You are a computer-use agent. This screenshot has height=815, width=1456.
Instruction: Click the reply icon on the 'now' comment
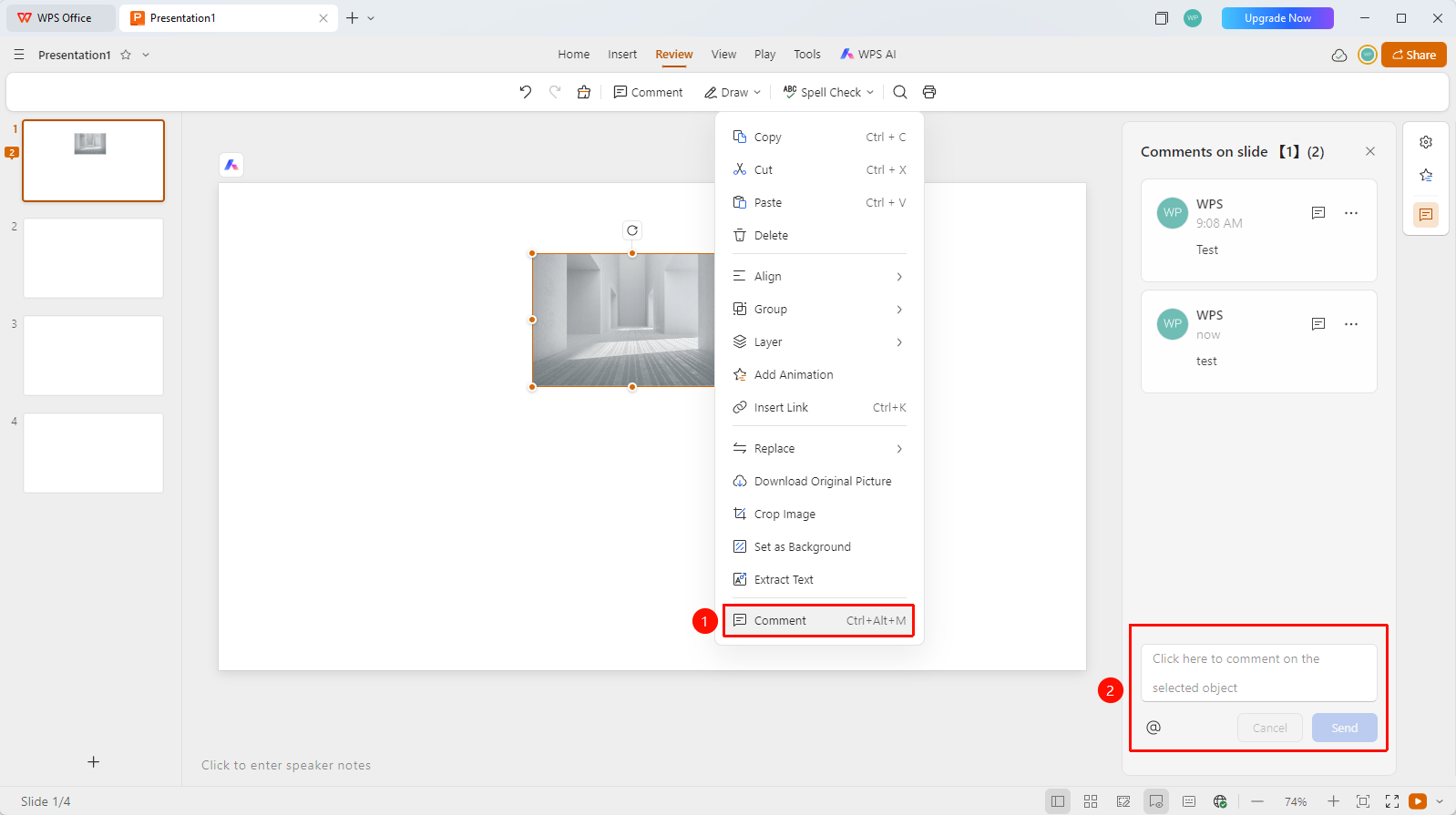click(x=1318, y=324)
